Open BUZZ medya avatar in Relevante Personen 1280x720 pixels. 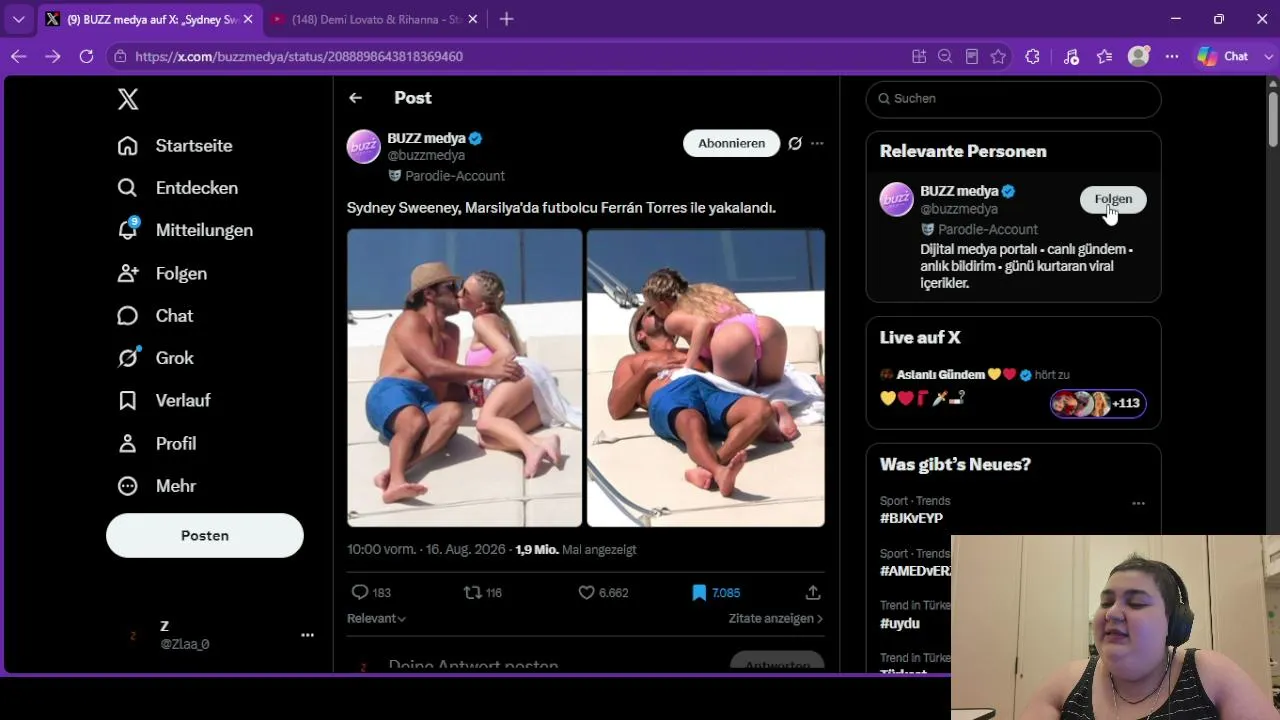(897, 199)
